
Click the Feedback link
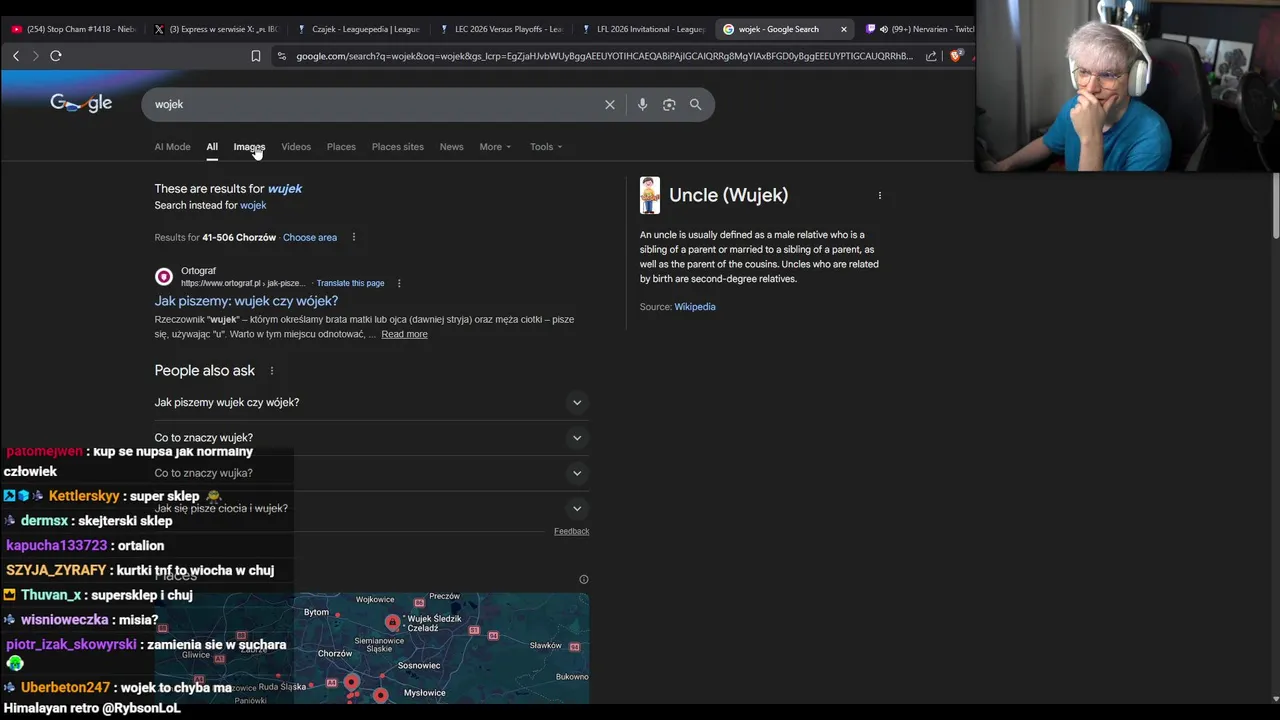pyautogui.click(x=571, y=531)
